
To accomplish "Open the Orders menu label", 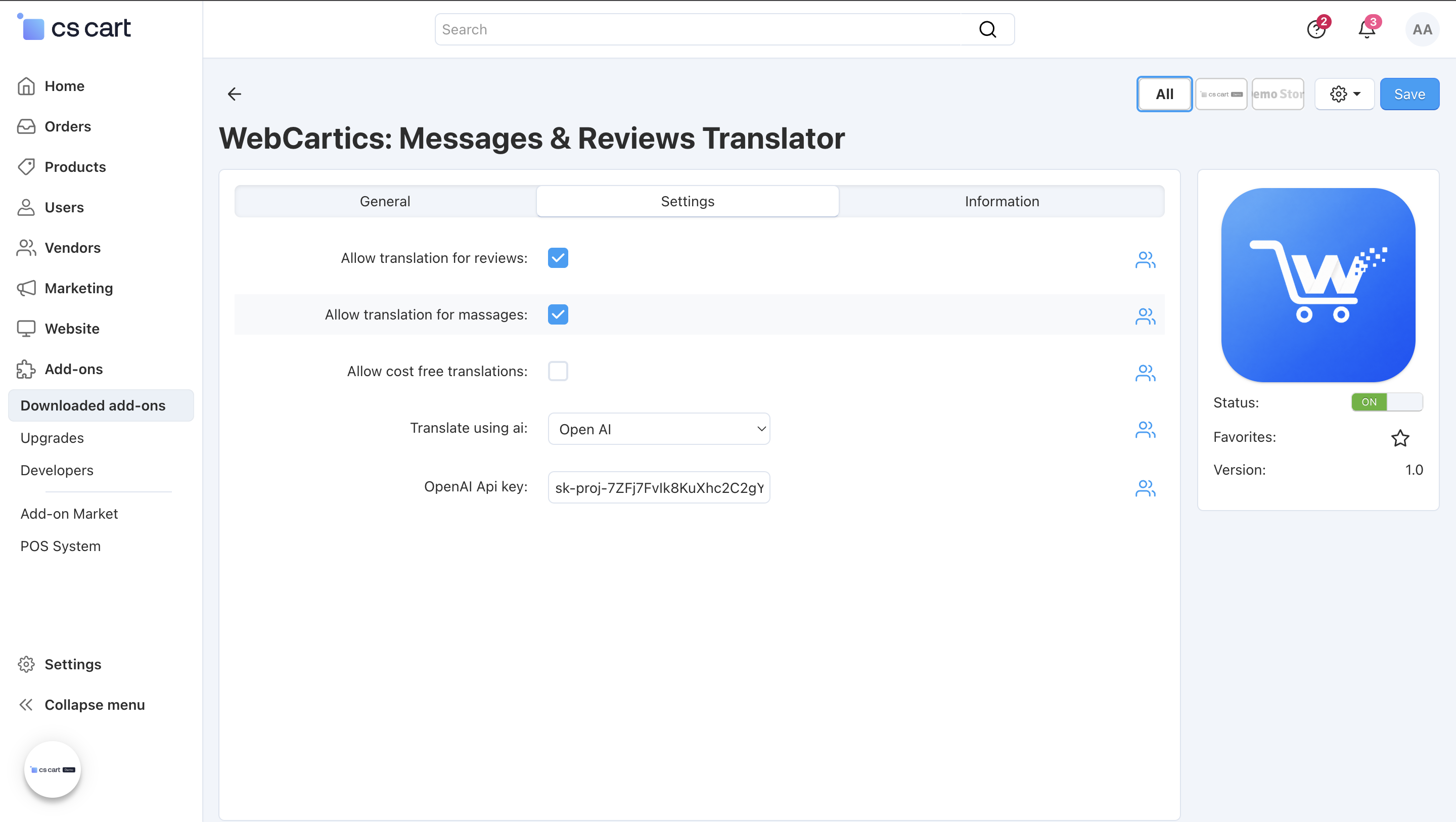I will pos(68,126).
